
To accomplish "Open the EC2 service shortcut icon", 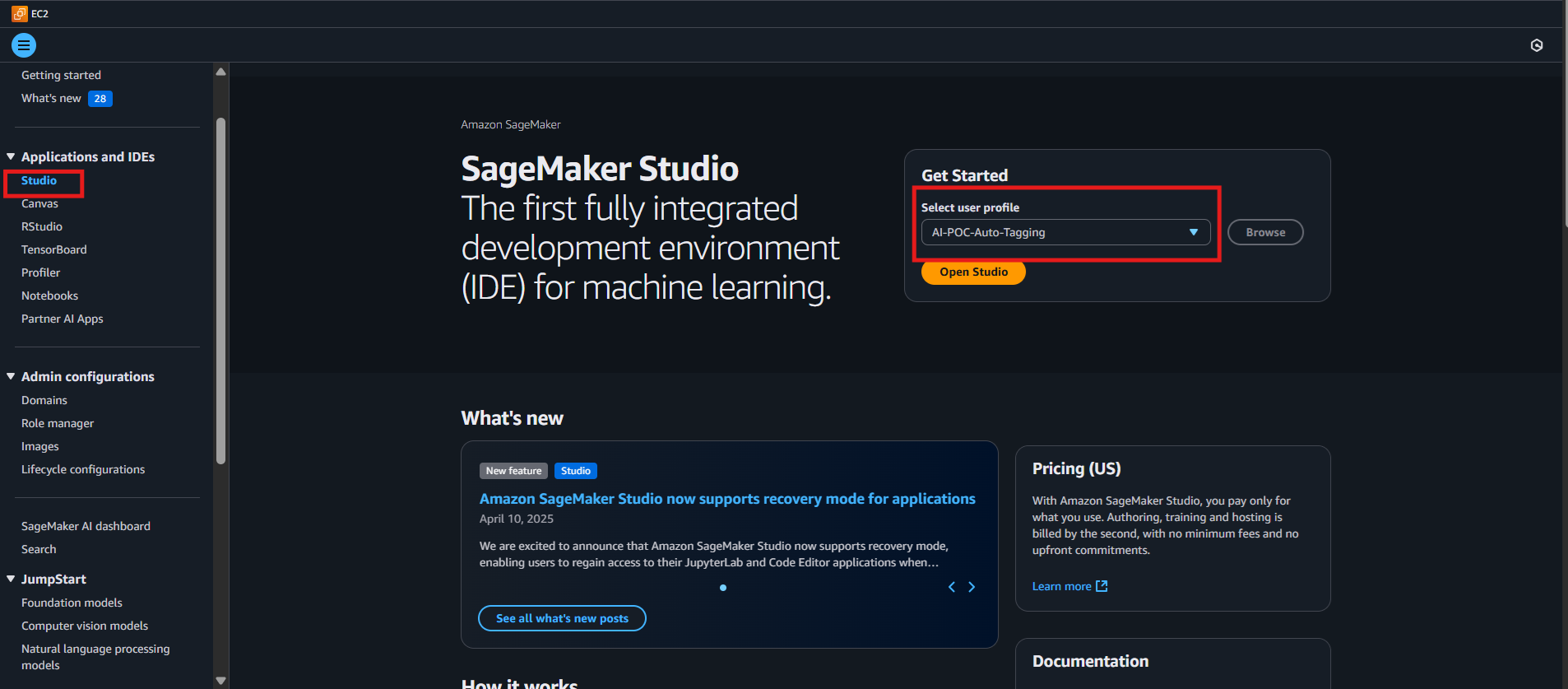I will (x=20, y=14).
